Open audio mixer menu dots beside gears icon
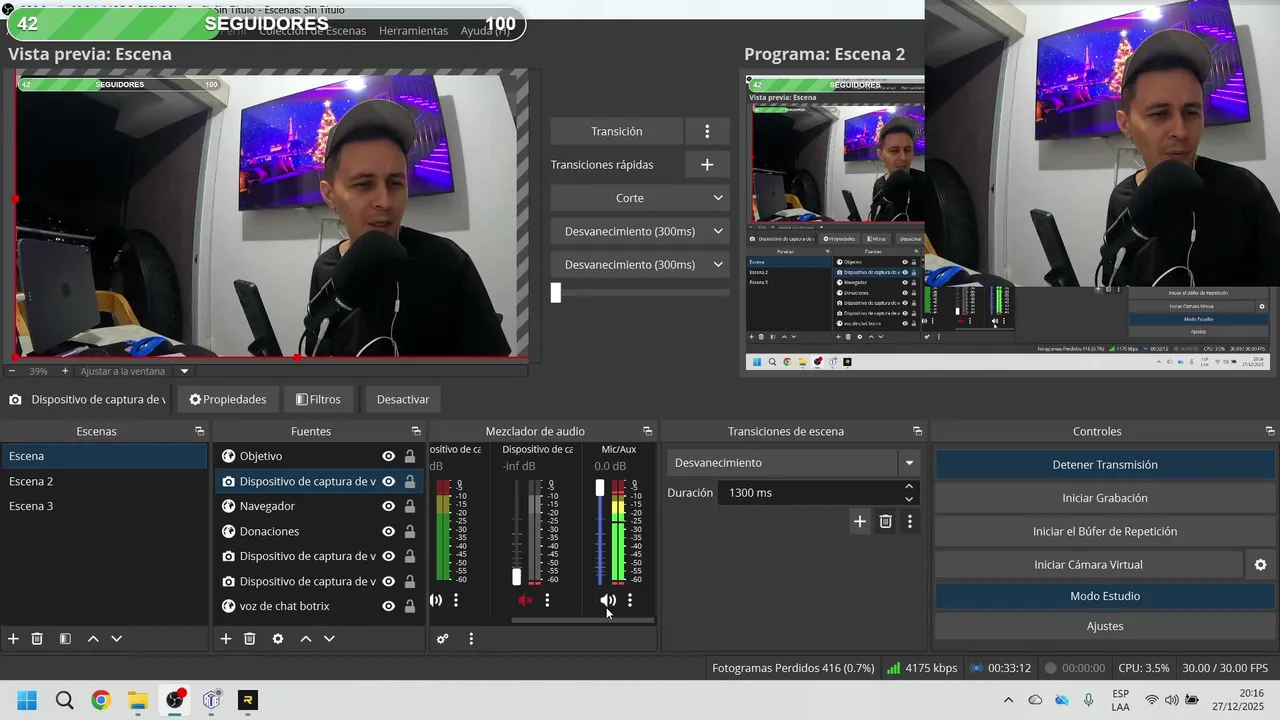1280x720 pixels. (471, 639)
